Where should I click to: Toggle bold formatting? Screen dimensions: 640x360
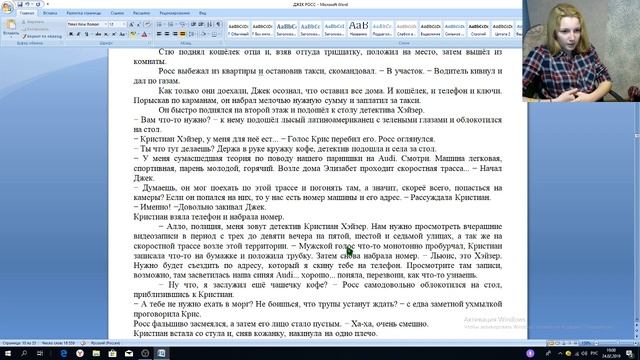click(x=71, y=34)
